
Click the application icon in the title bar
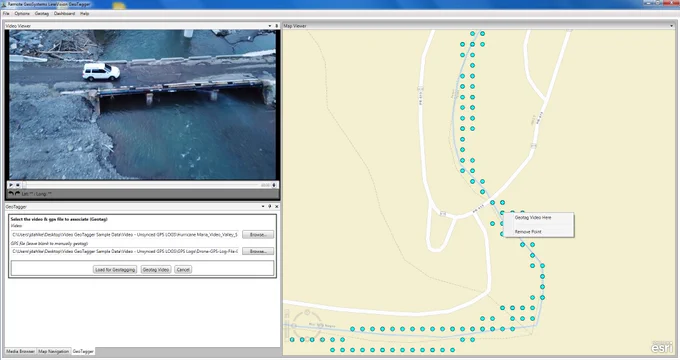click(4, 4)
